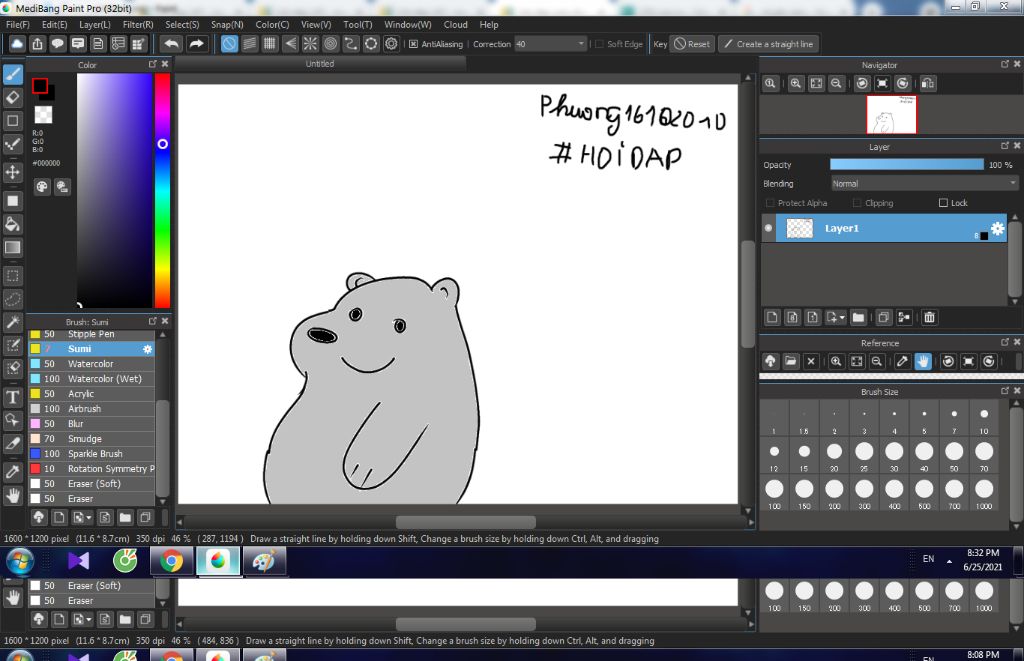This screenshot has width=1024, height=661.
Task: Choose the Lasso selection tool
Action: (13, 299)
